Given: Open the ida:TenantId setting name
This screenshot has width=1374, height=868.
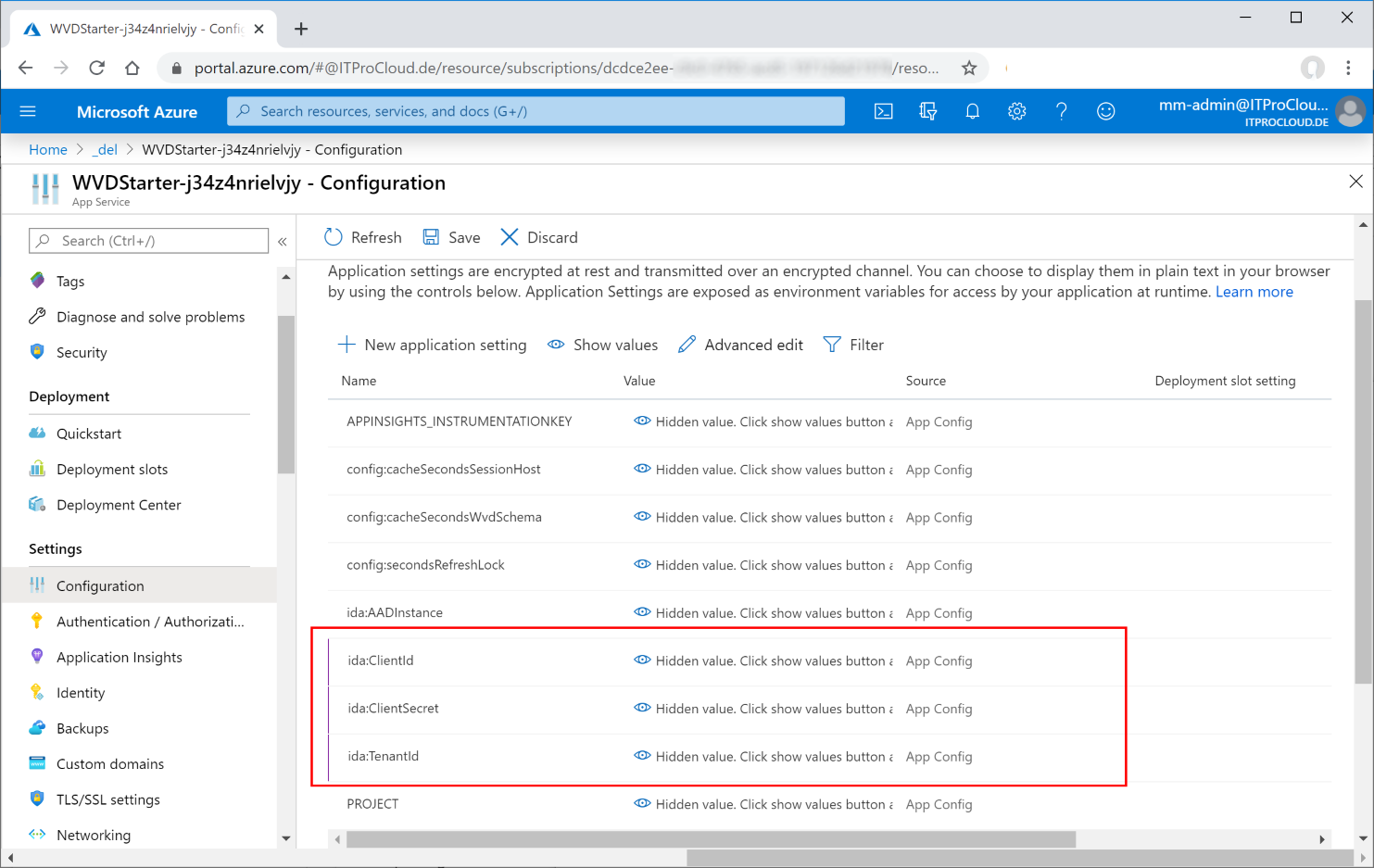Looking at the screenshot, I should tap(384, 756).
